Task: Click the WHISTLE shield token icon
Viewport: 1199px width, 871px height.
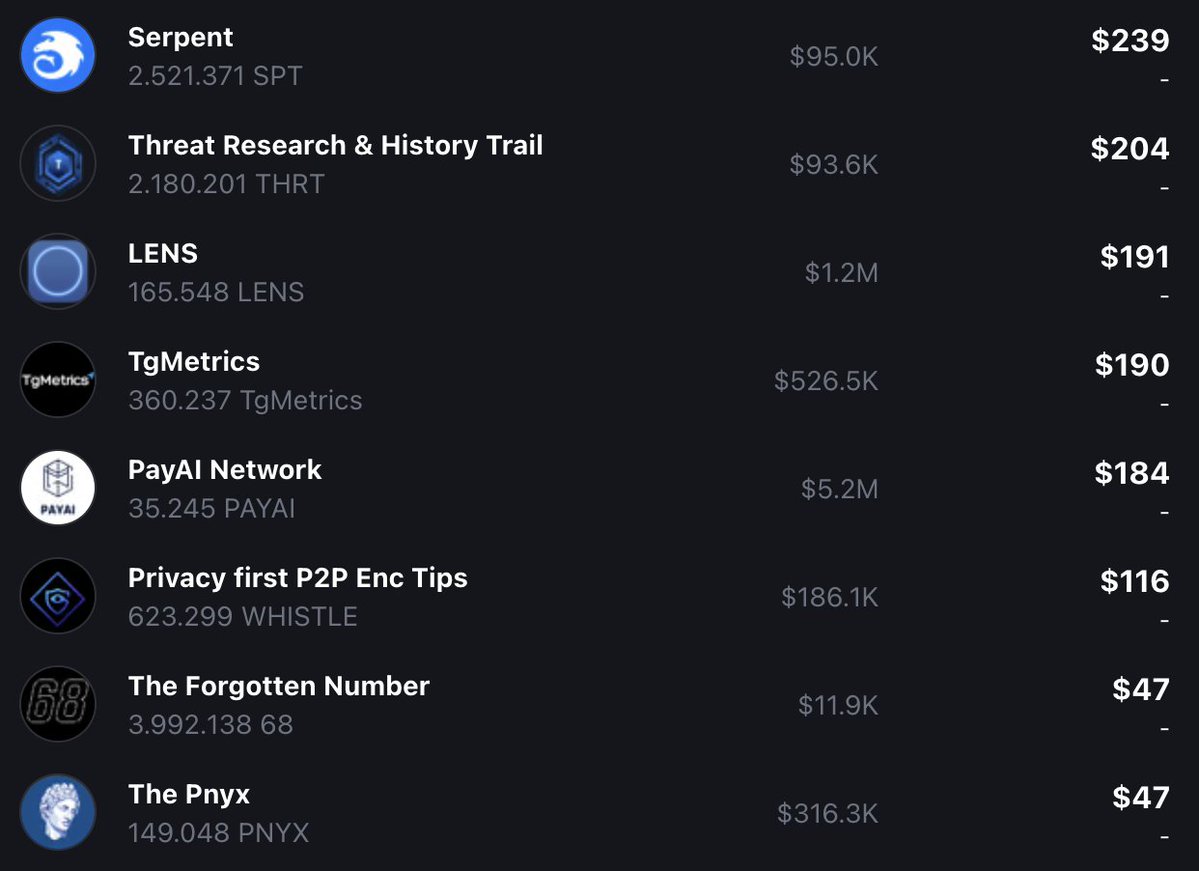Action: pyautogui.click(x=58, y=597)
